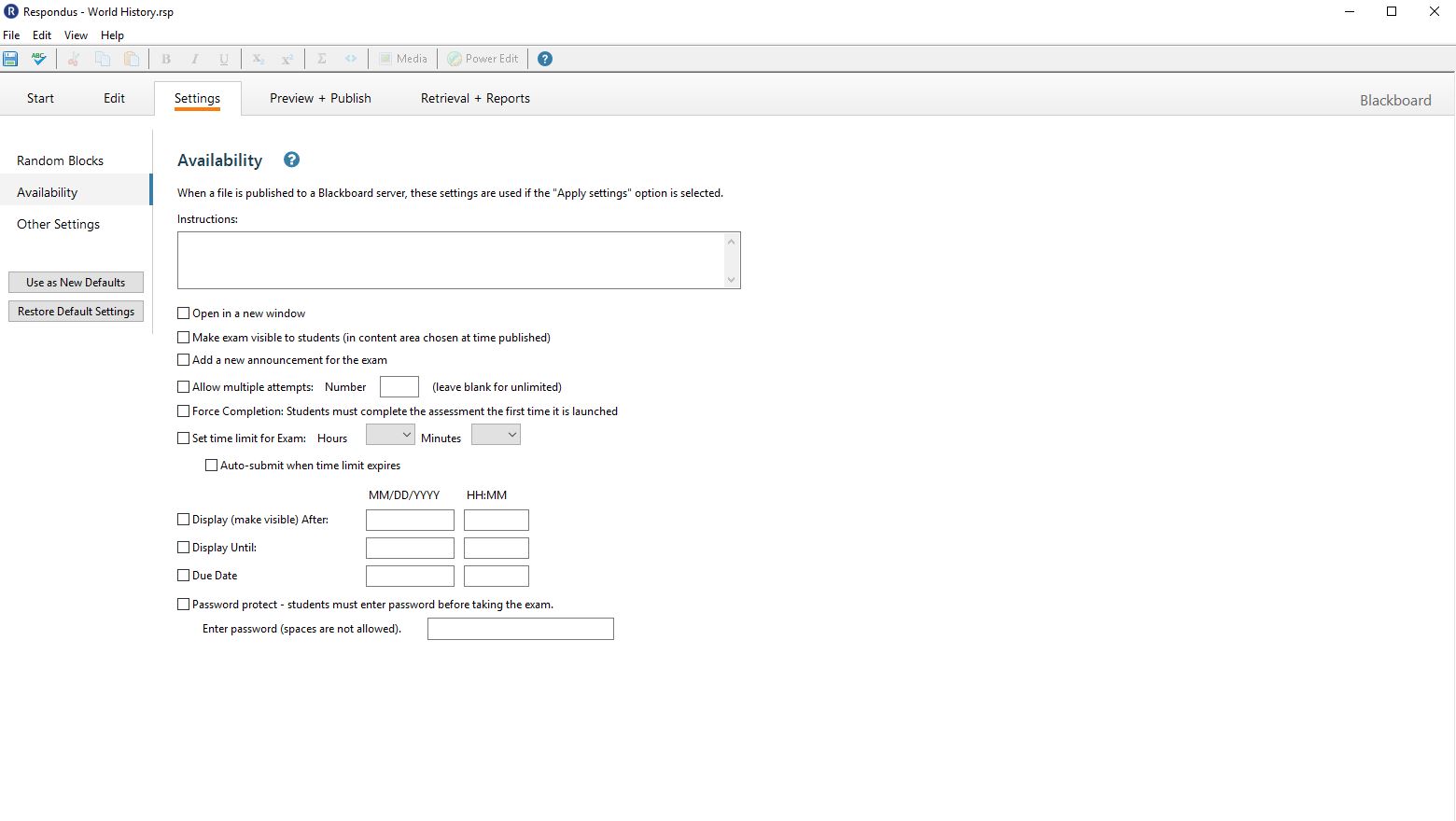This screenshot has height=821, width=1456.
Task: Click the Save icon in the toolbar
Action: coord(11,59)
